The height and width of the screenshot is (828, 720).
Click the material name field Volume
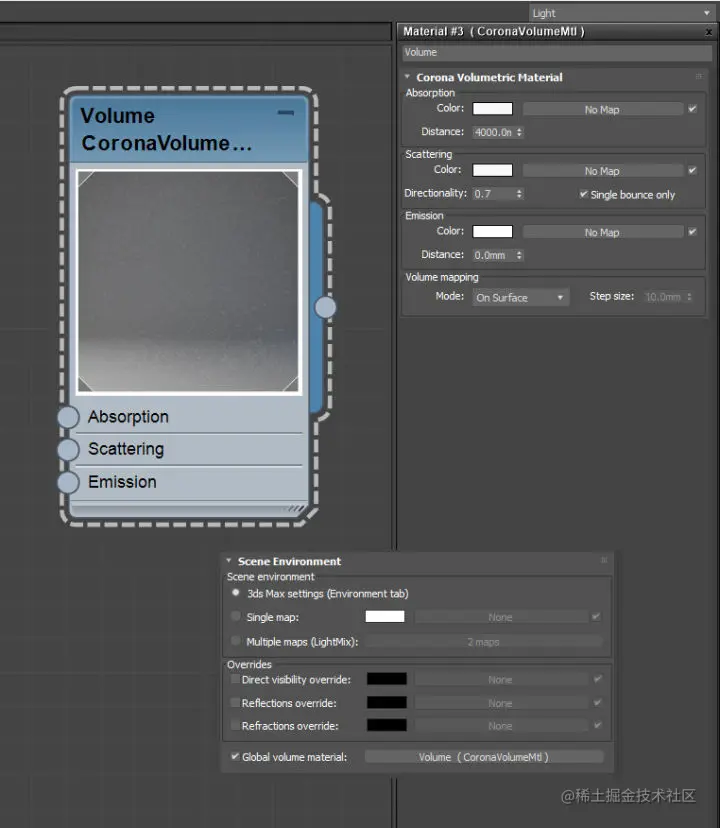(x=557, y=52)
